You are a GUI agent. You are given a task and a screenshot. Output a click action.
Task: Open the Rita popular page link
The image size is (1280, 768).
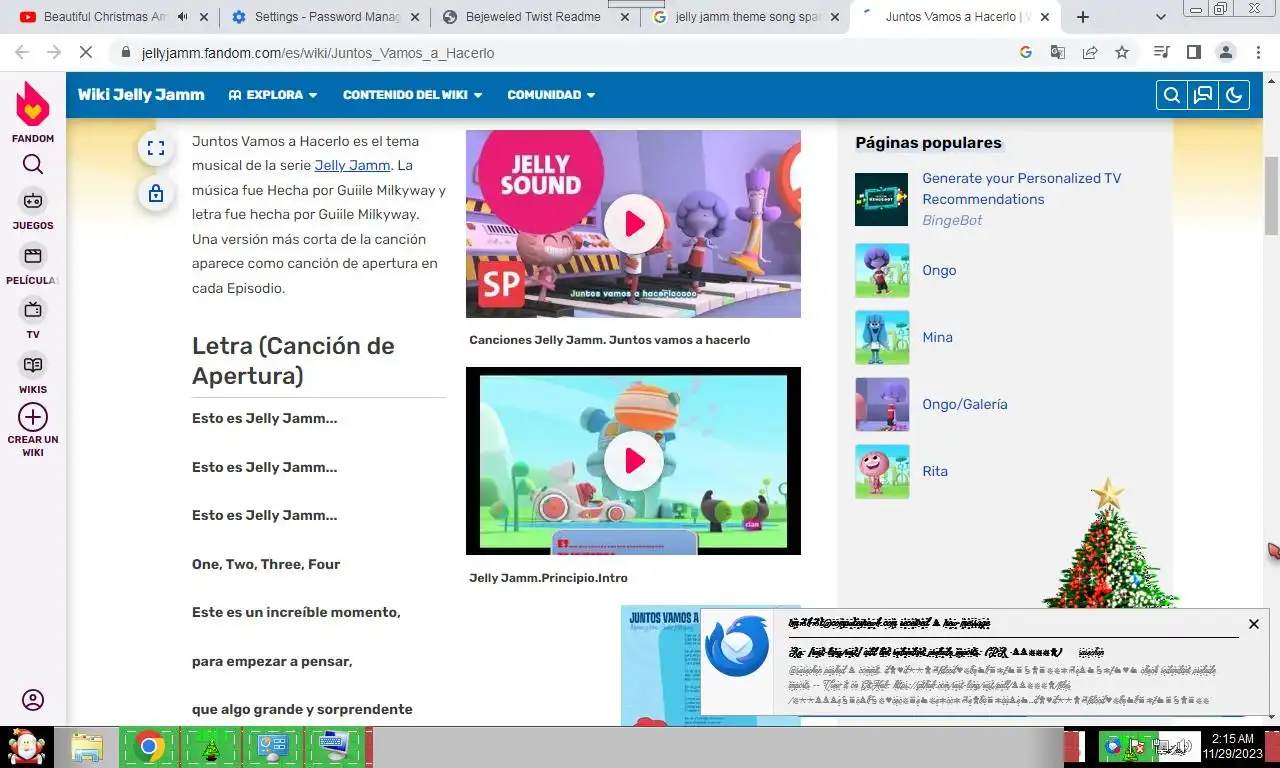pos(935,471)
